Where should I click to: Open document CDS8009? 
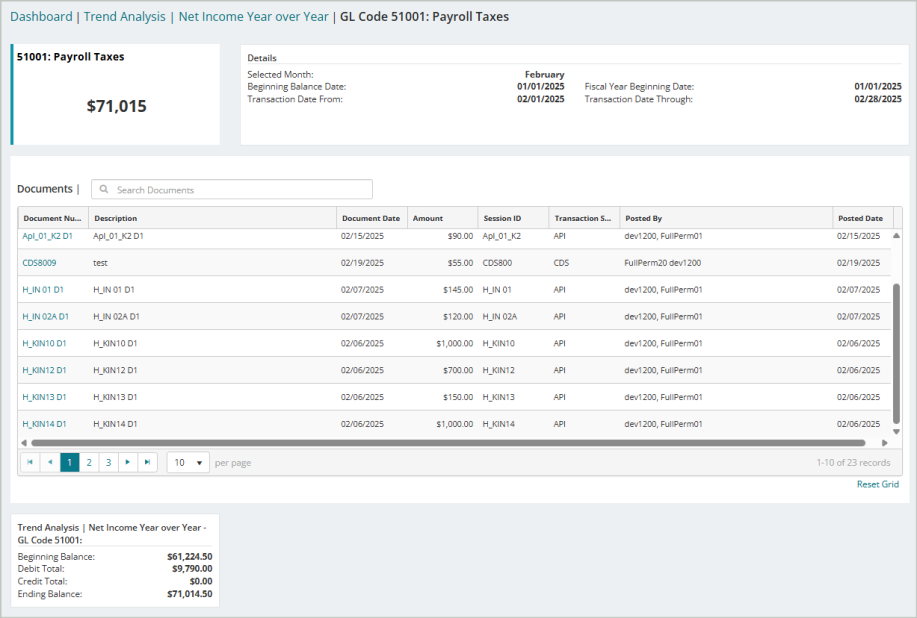coord(39,263)
